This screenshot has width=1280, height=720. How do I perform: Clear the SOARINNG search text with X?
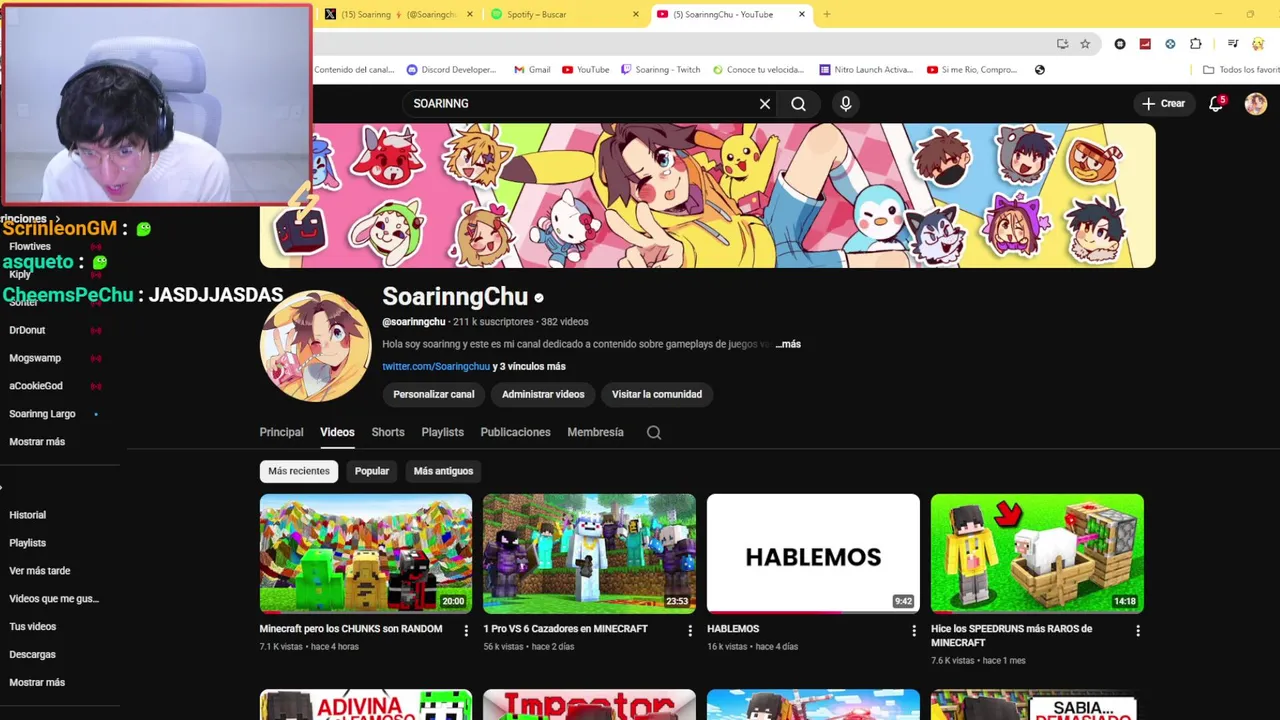click(765, 104)
